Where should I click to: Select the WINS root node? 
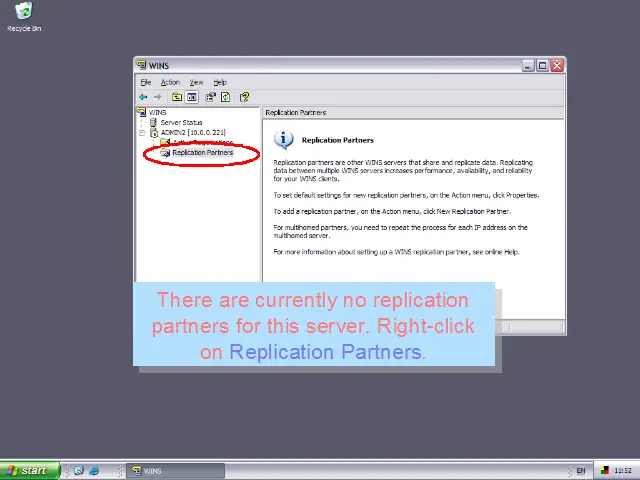coord(157,112)
